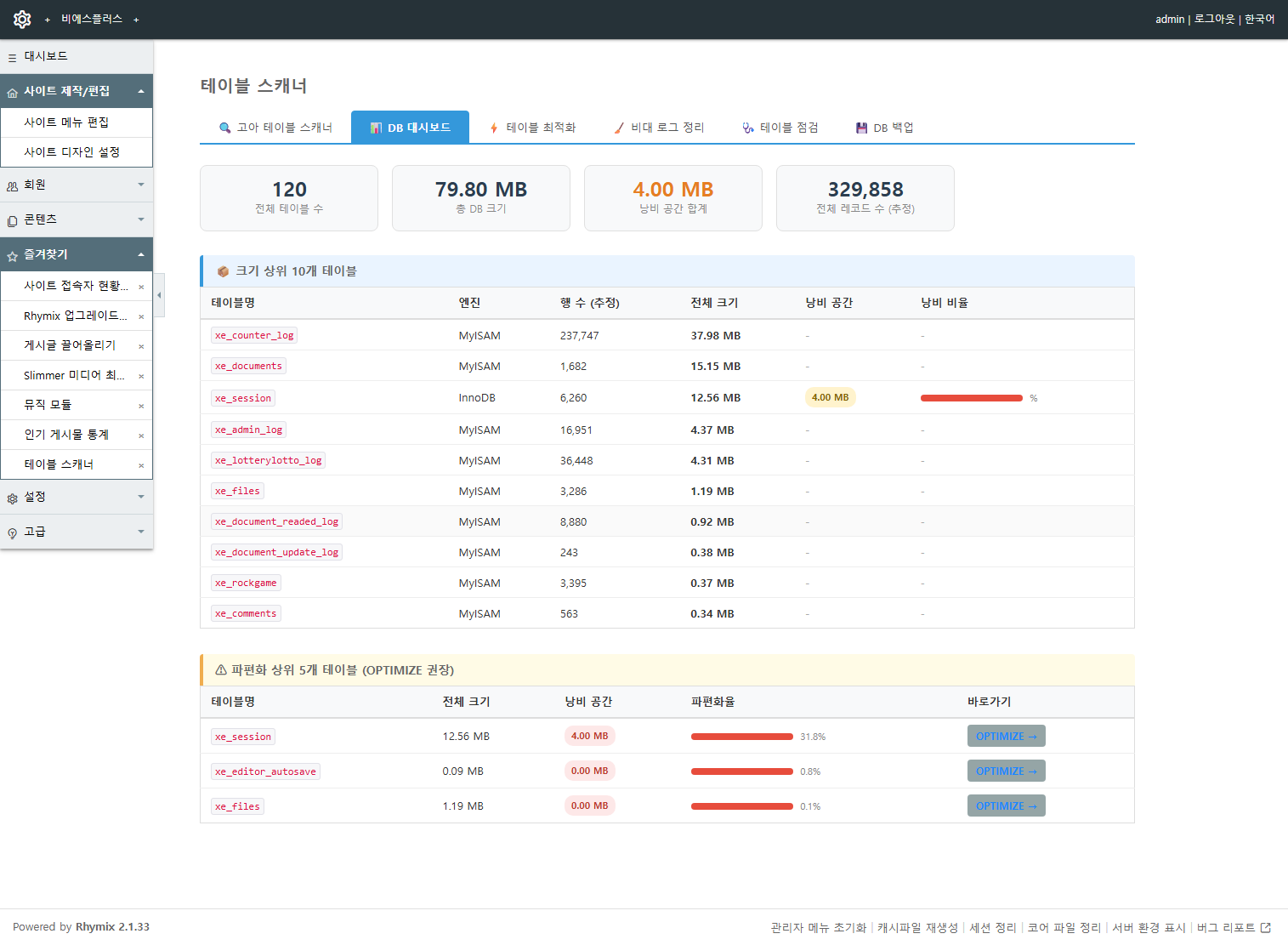Image resolution: width=1288 pixels, height=945 pixels.
Task: Expand the 콘텐츠 sidebar section
Action: click(x=77, y=219)
